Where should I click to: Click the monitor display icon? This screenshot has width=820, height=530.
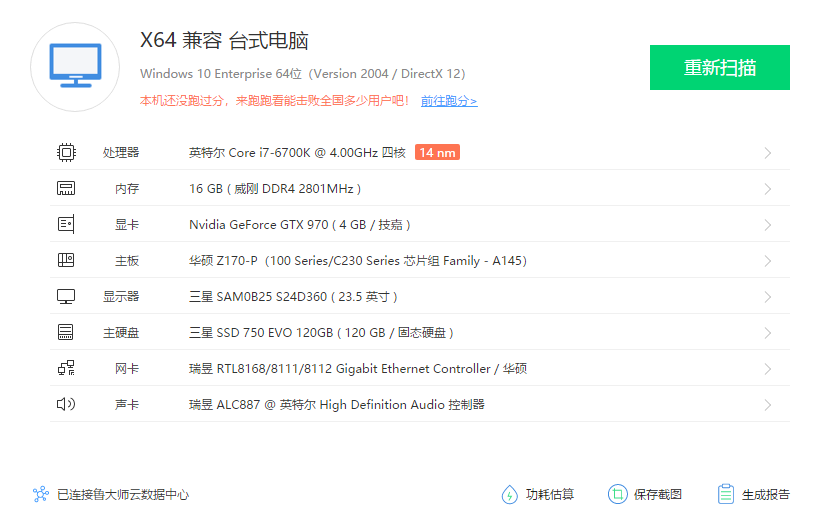pyautogui.click(x=66, y=297)
